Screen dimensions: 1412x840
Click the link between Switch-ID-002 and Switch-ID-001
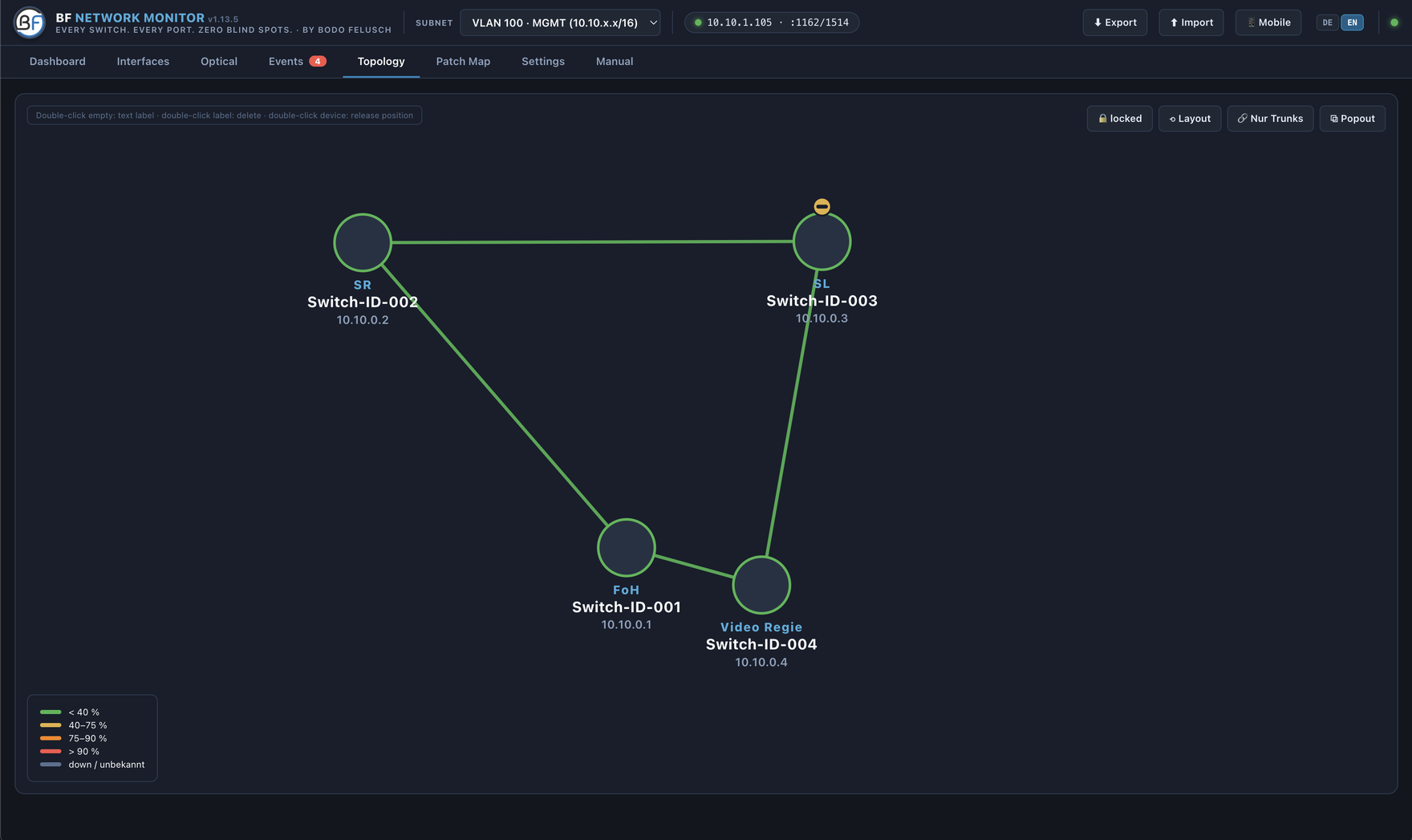[495, 396]
